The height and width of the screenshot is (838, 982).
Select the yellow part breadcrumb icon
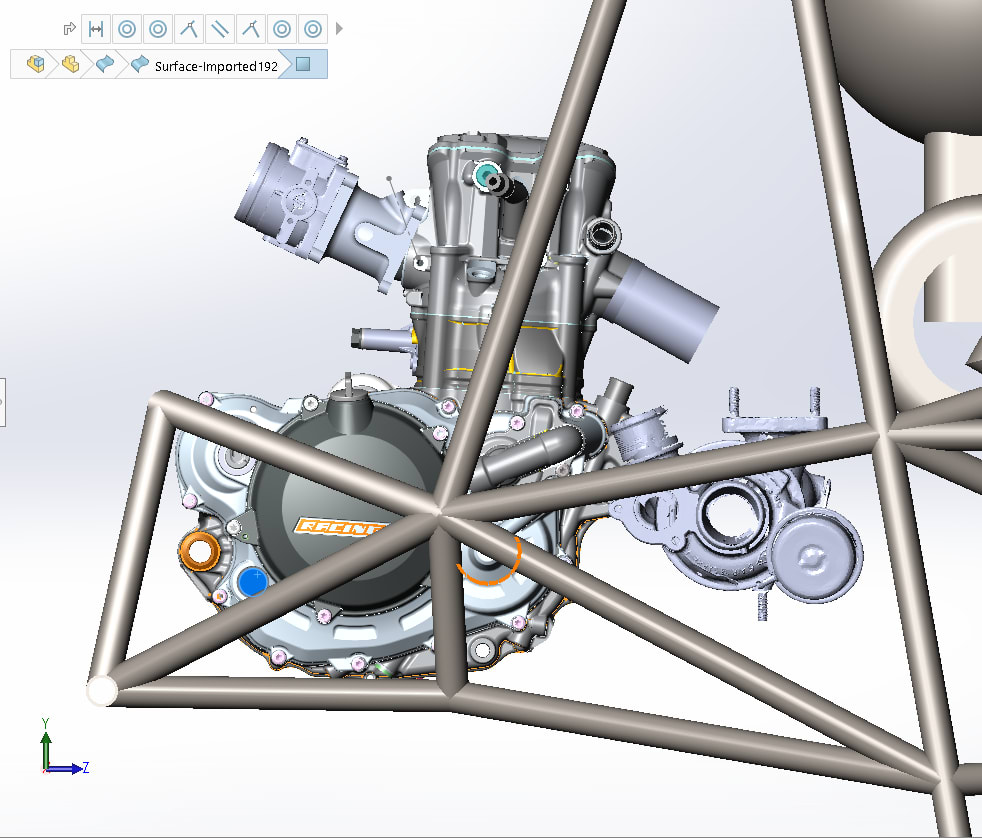tap(70, 64)
